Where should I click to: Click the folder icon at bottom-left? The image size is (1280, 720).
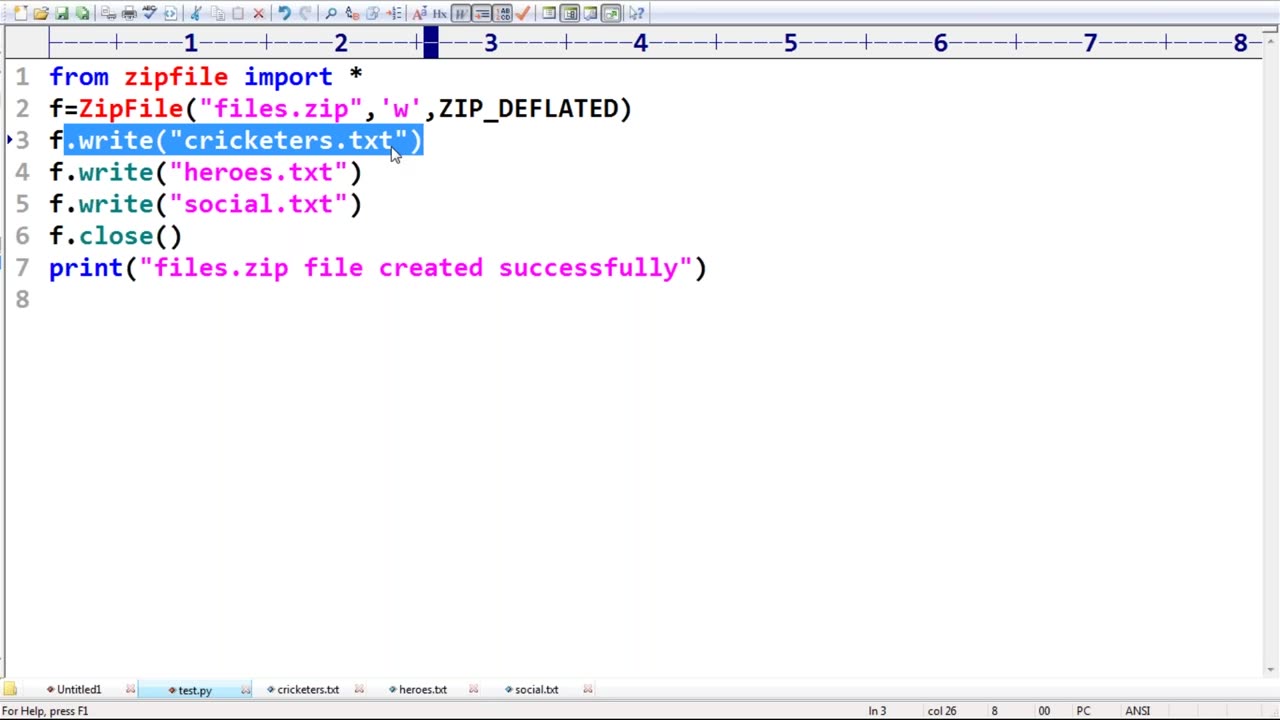10,689
